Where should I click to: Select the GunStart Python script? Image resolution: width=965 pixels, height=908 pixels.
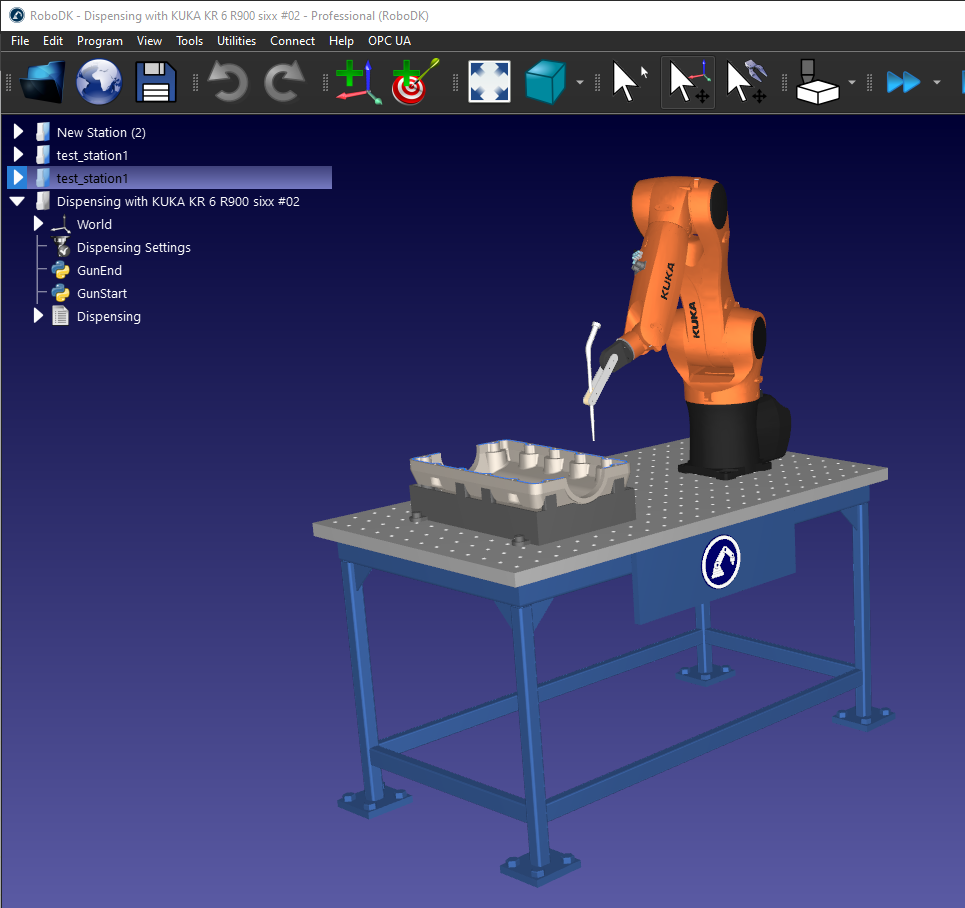[x=102, y=293]
